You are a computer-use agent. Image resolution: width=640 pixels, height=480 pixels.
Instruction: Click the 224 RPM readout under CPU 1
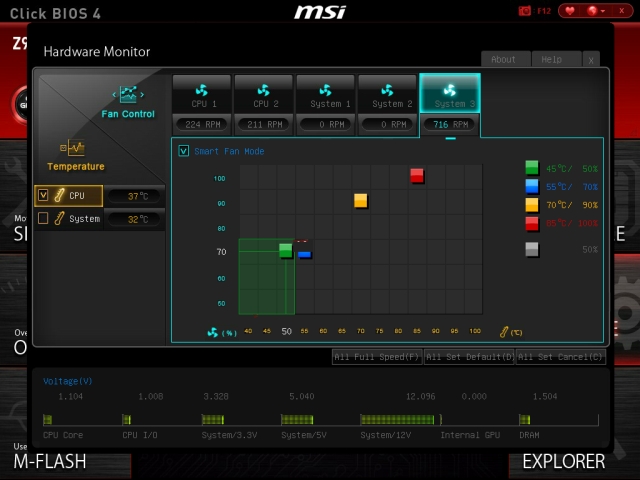(x=202, y=124)
